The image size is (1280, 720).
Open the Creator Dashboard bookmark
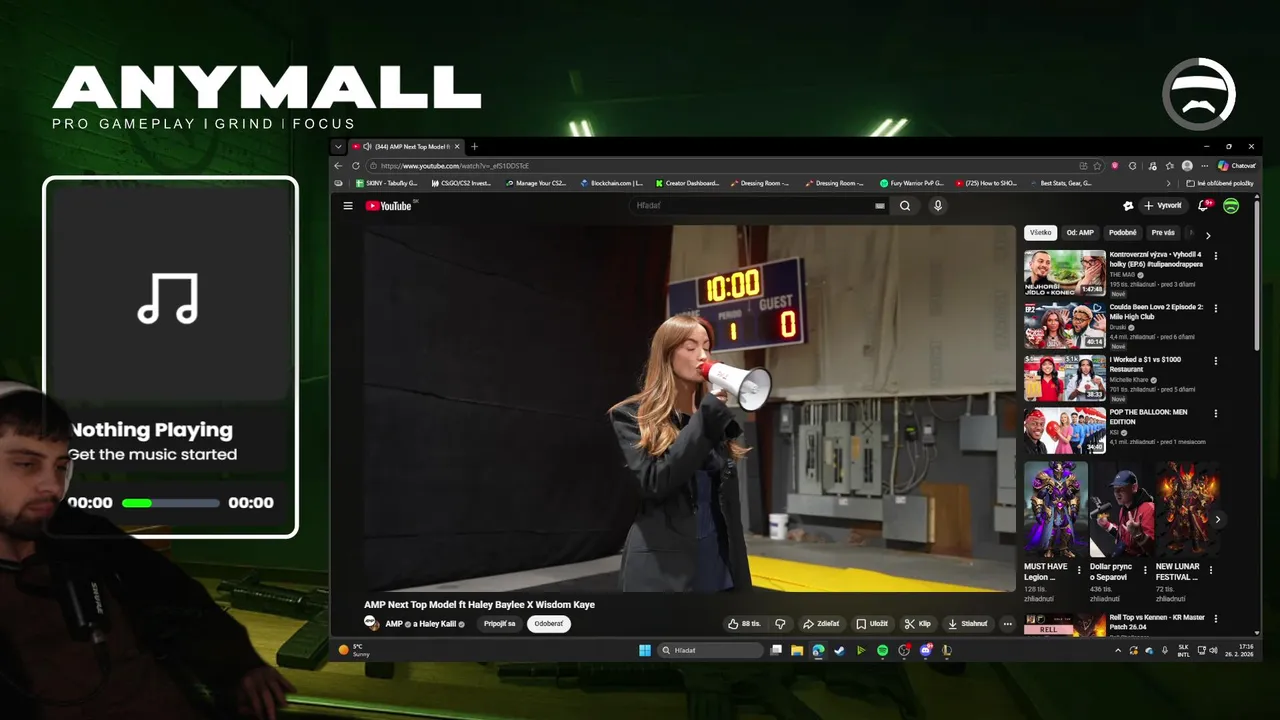[687, 184]
